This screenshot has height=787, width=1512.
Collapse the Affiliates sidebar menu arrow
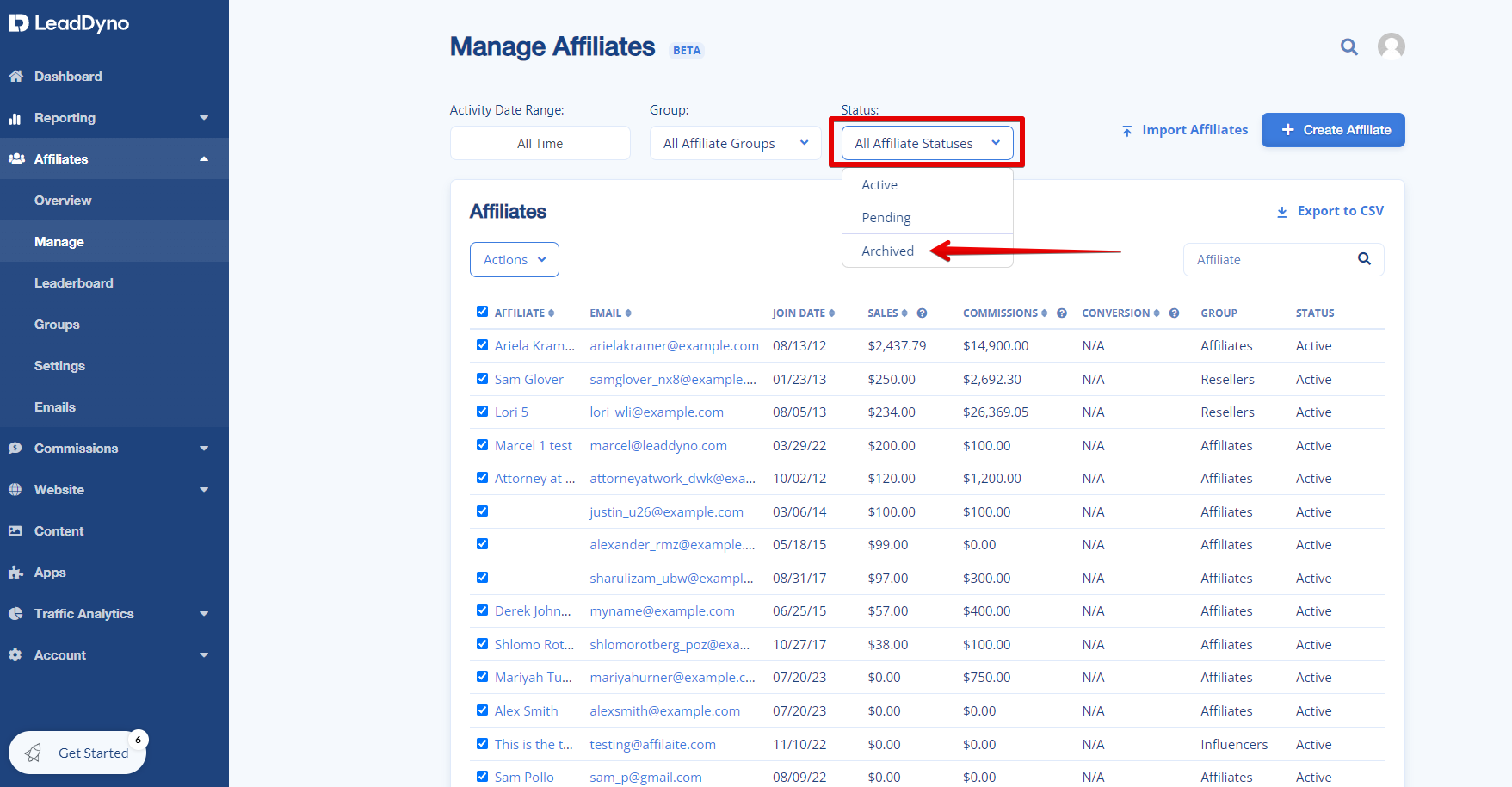[x=204, y=159]
